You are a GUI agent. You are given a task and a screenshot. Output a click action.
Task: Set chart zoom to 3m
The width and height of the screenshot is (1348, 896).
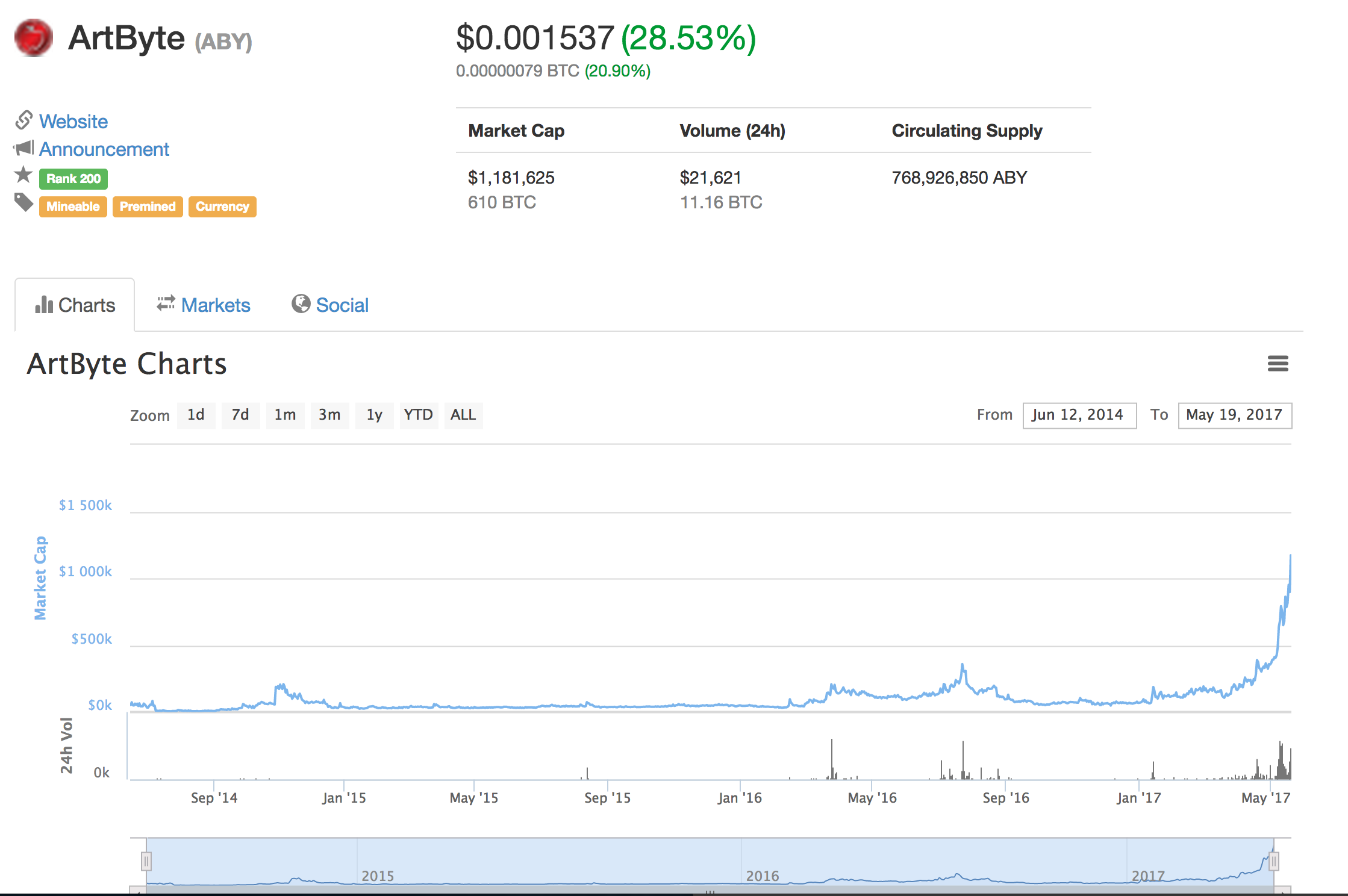click(329, 415)
